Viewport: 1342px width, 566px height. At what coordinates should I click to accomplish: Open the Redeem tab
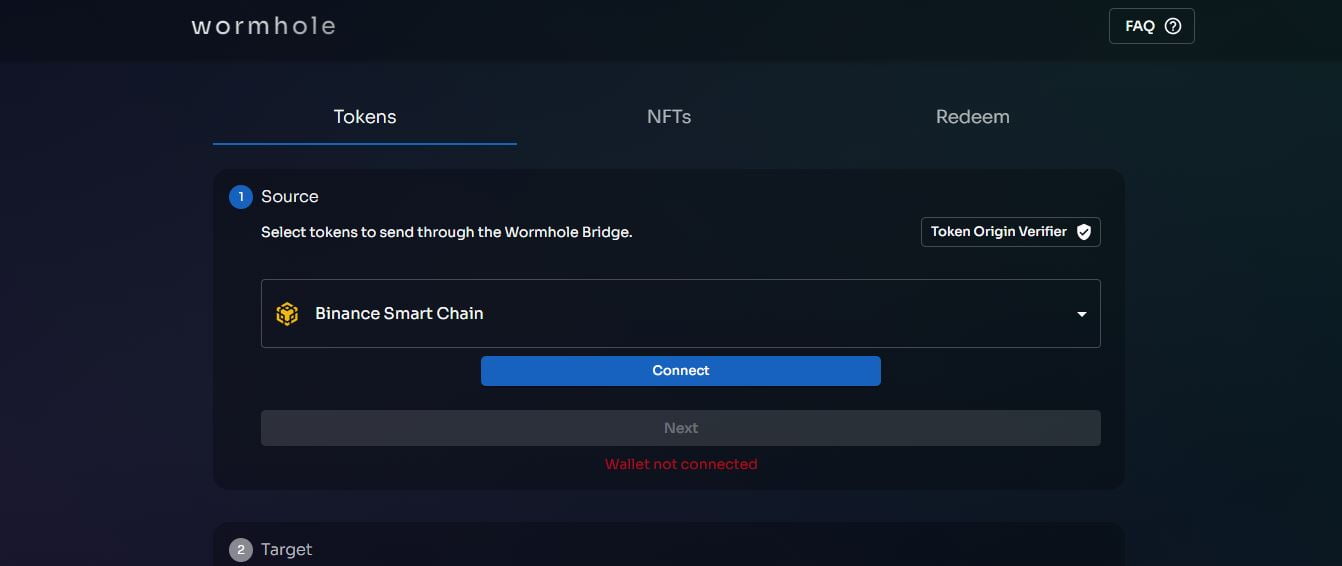[973, 117]
